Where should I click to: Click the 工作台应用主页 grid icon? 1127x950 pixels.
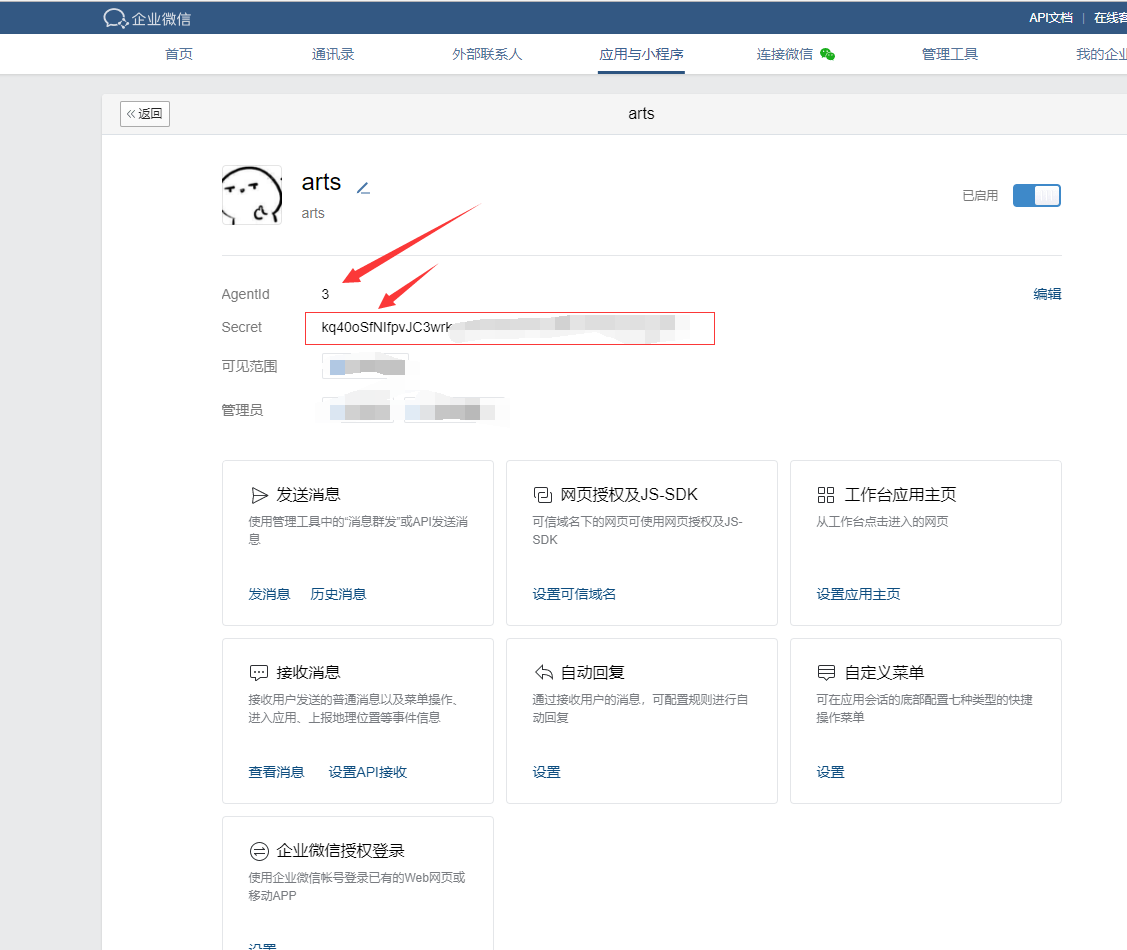pos(826,494)
